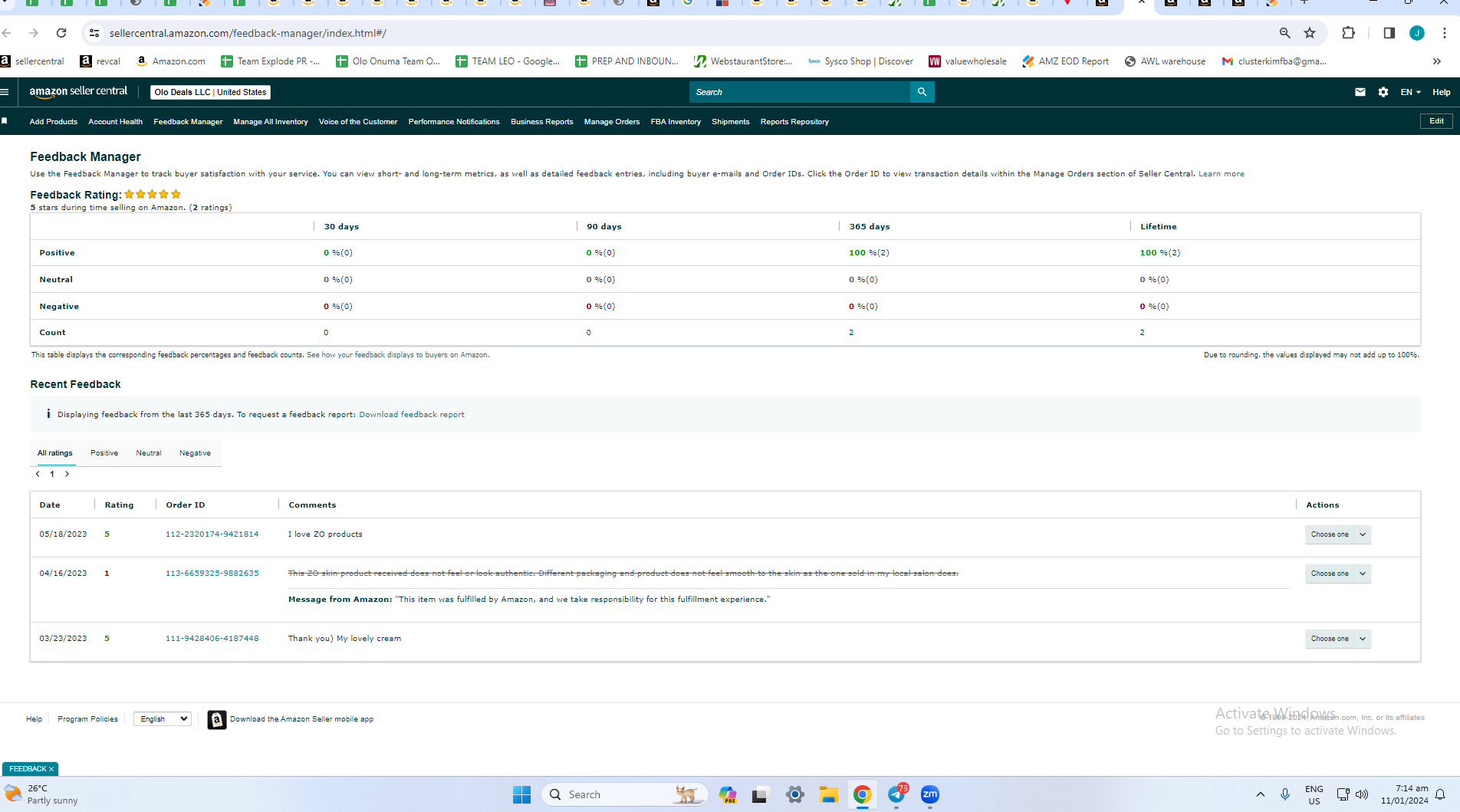Close the FEEDBACK tab at bottom left
Image resolution: width=1460 pixels, height=812 pixels.
[51, 769]
